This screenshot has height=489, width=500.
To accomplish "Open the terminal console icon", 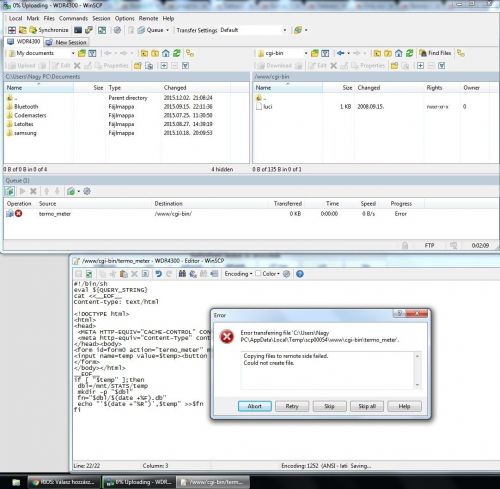I will [78, 30].
